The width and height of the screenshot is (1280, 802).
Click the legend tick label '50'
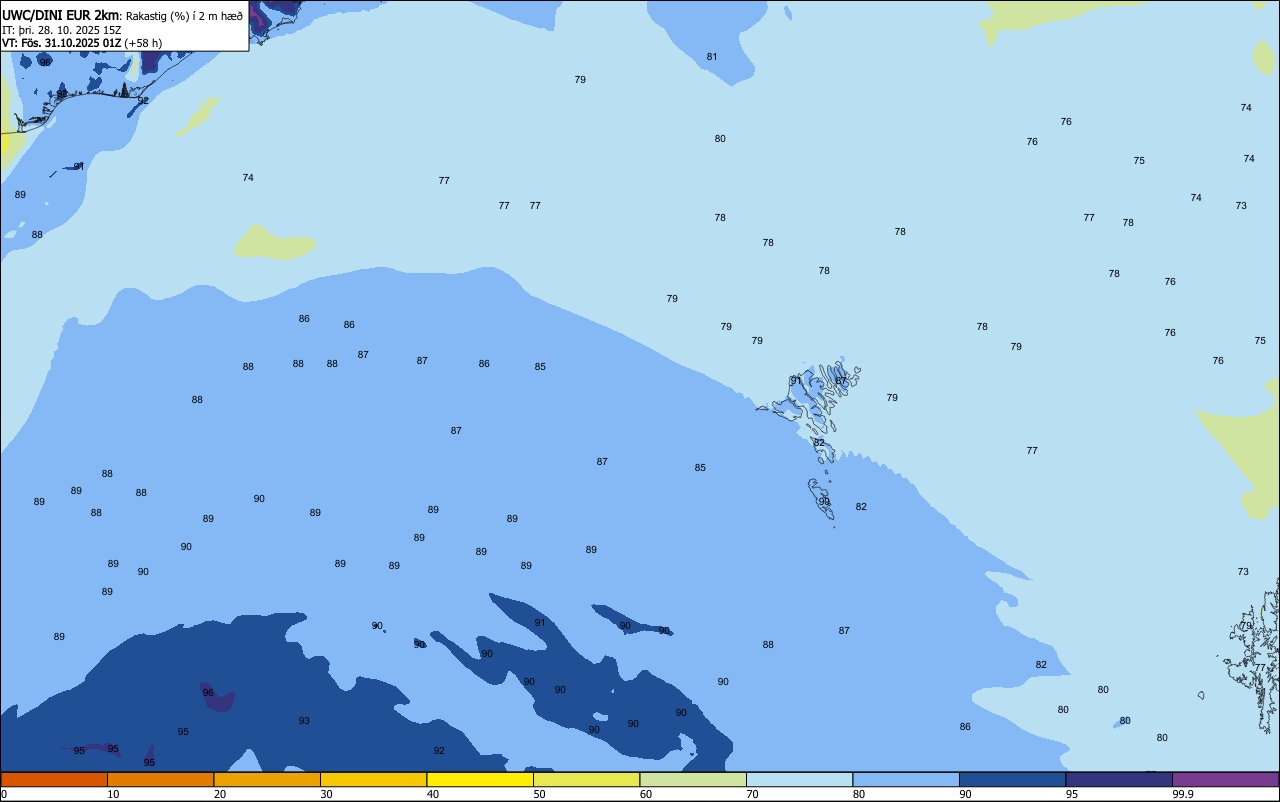[539, 794]
